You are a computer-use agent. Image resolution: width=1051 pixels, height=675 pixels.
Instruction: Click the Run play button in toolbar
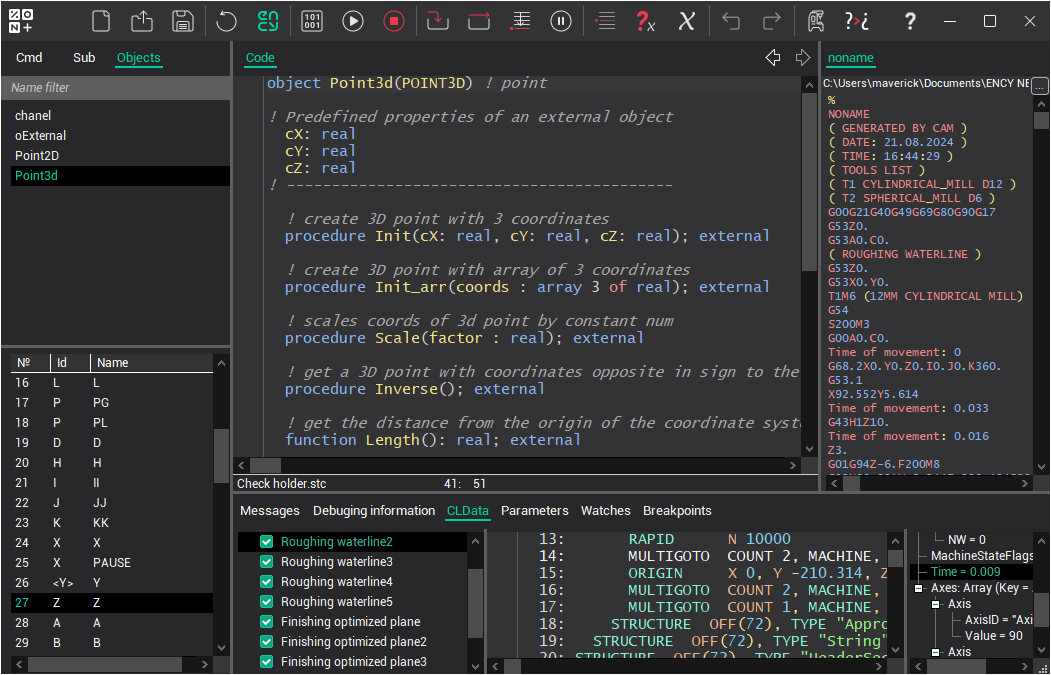click(x=353, y=21)
